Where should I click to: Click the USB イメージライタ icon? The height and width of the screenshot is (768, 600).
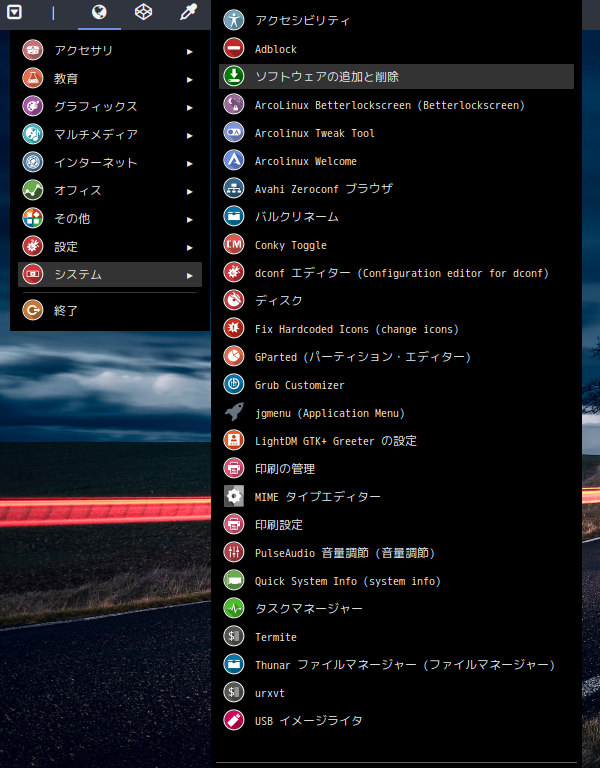tap(234, 720)
